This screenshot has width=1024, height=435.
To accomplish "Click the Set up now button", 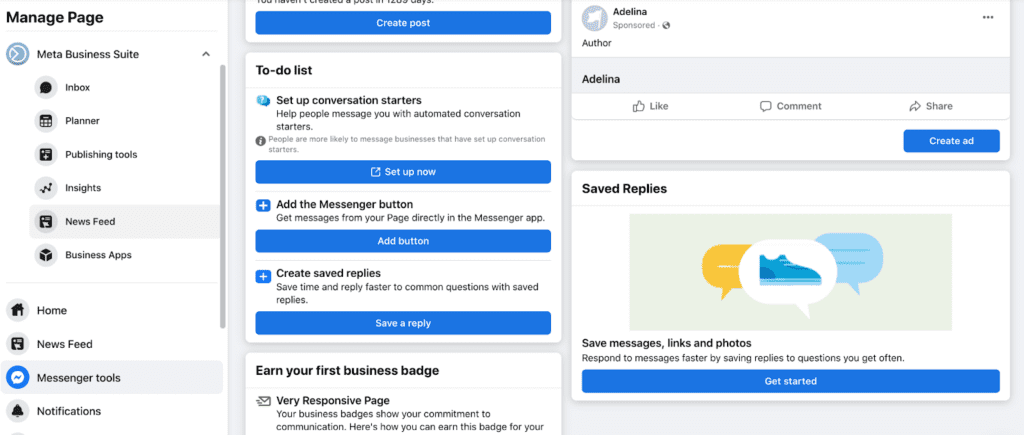I will (x=403, y=172).
